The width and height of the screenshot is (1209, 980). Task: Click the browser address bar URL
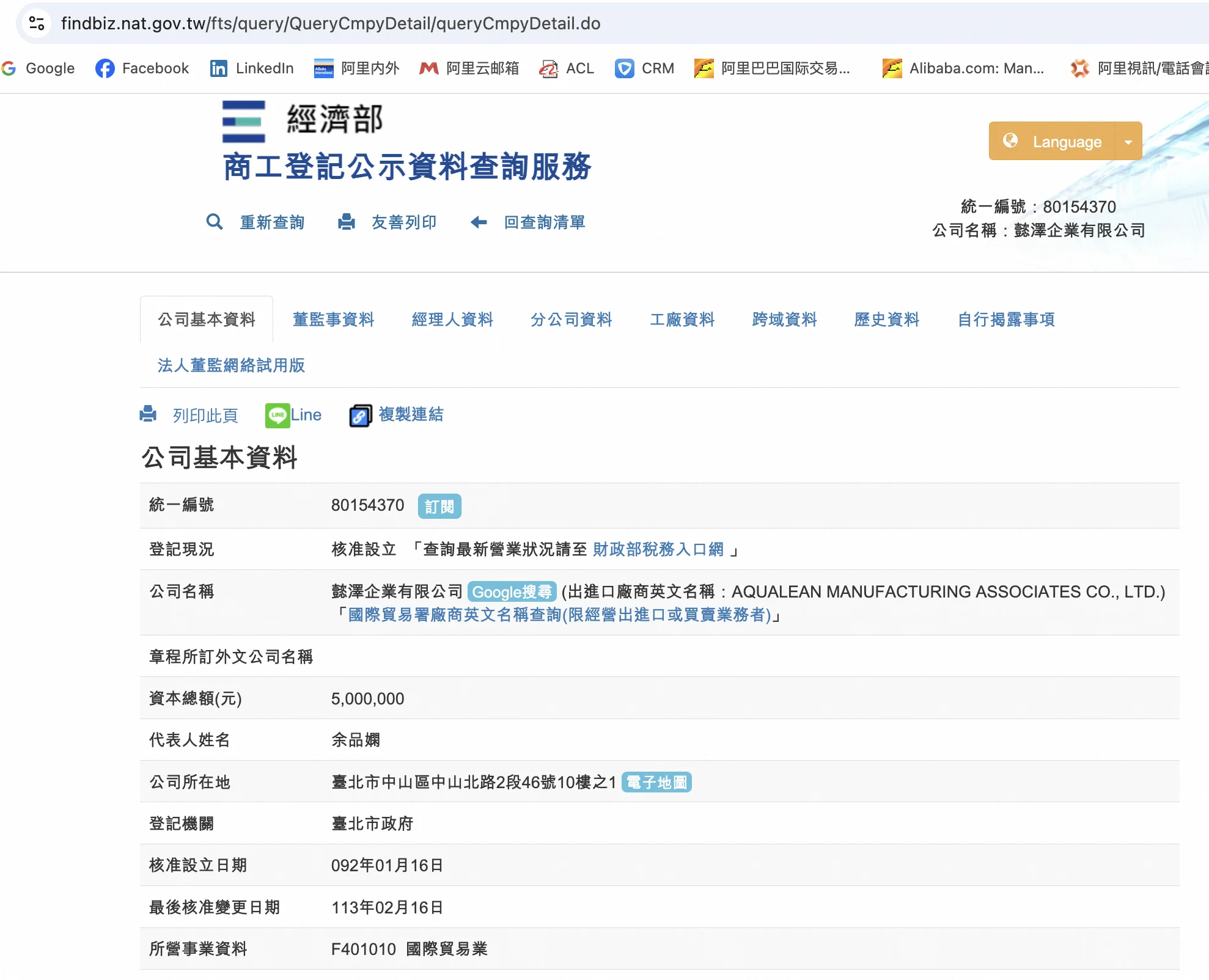click(x=330, y=23)
